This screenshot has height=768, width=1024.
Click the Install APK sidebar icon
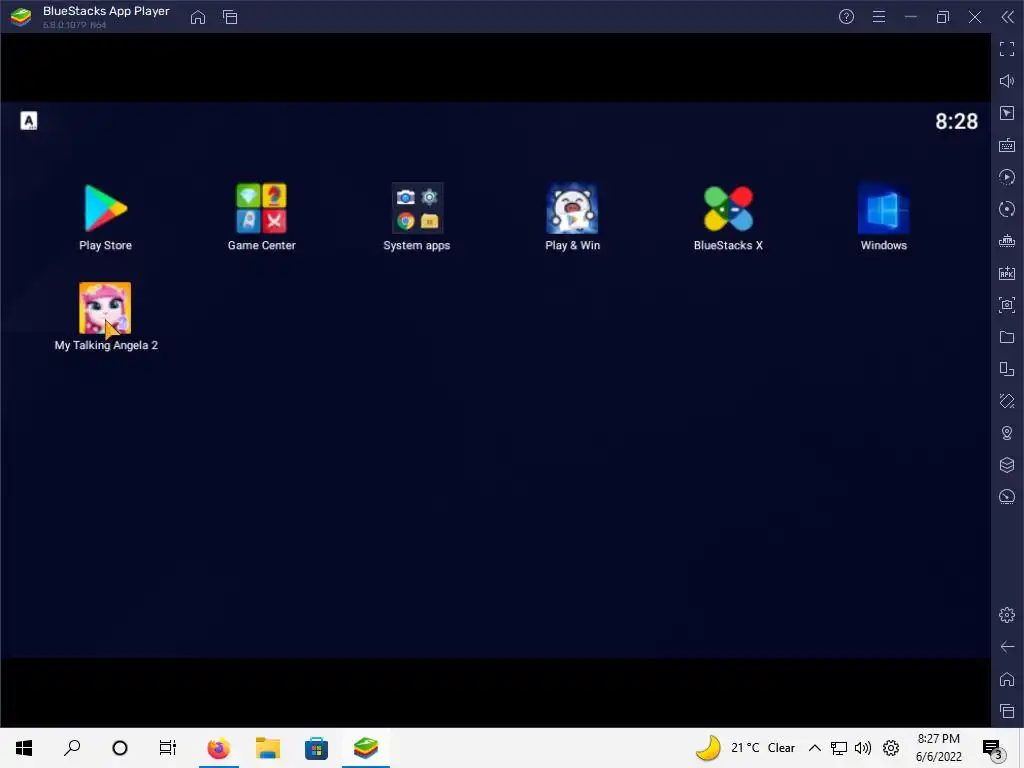click(1007, 273)
